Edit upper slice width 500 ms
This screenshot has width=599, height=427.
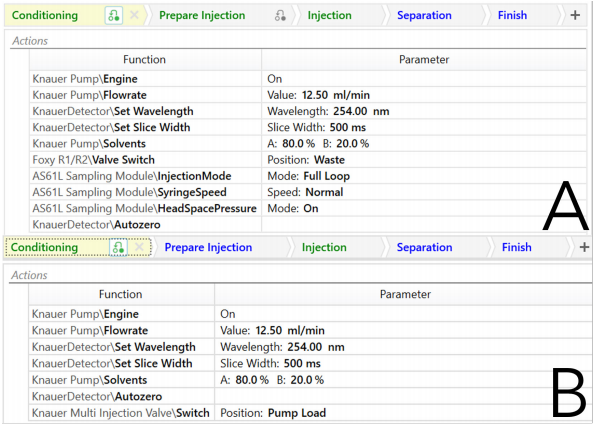point(316,127)
